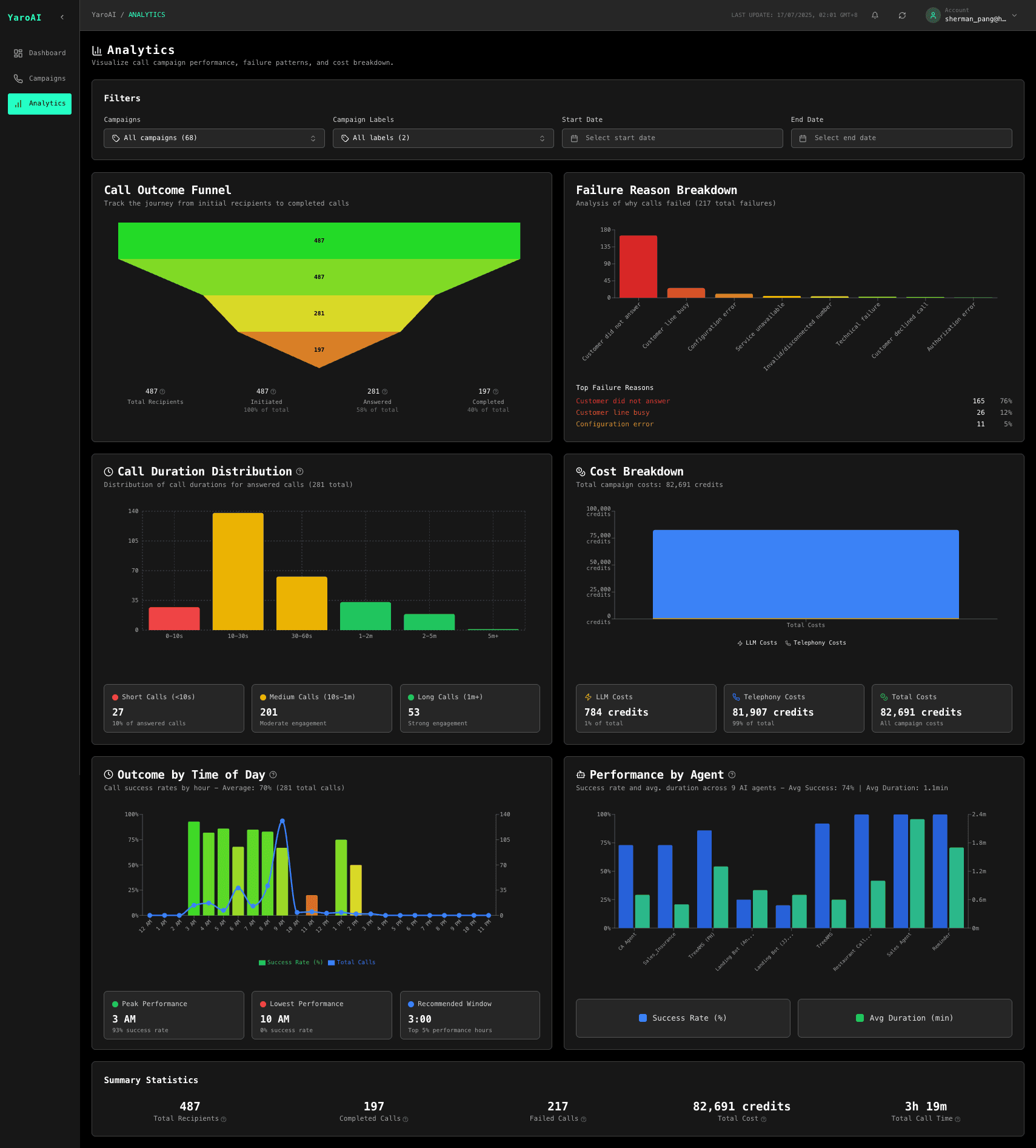This screenshot has height=1148, width=1036.
Task: Click the help icon beside Call Duration Distribution
Action: pos(299,472)
